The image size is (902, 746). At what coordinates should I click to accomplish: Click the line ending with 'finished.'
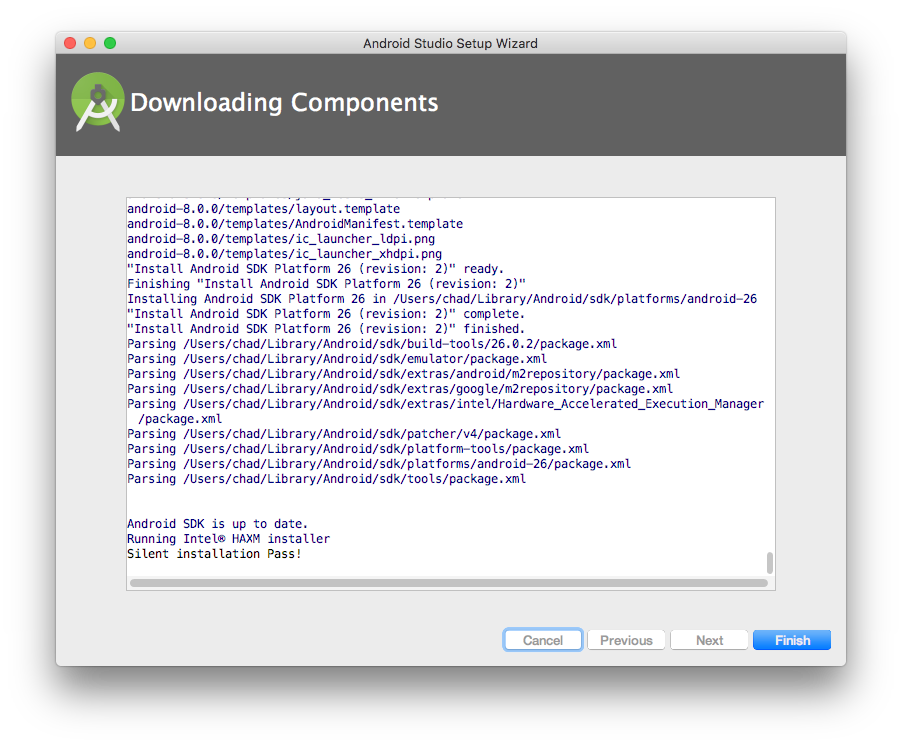[x=326, y=329]
